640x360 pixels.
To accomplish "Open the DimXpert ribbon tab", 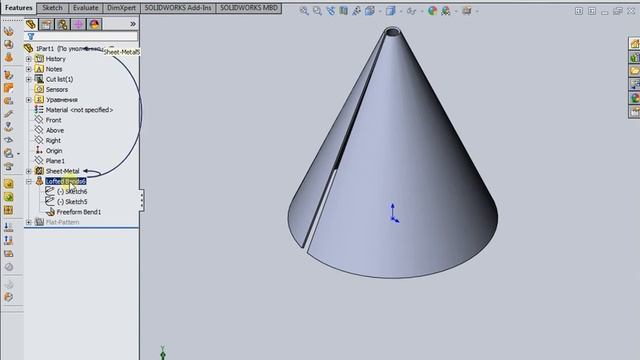I will [121, 8].
